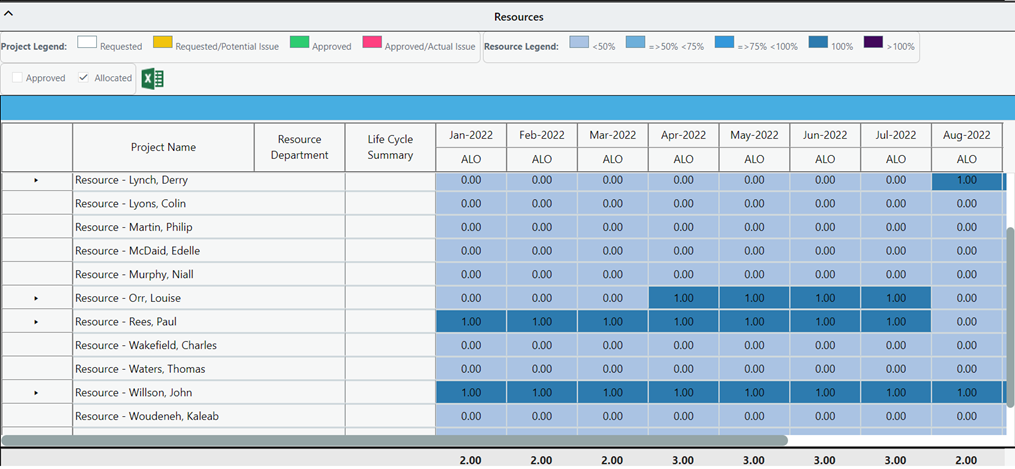The image size is (1015, 469).
Task: Click the Resource Department column header
Action: (x=300, y=147)
